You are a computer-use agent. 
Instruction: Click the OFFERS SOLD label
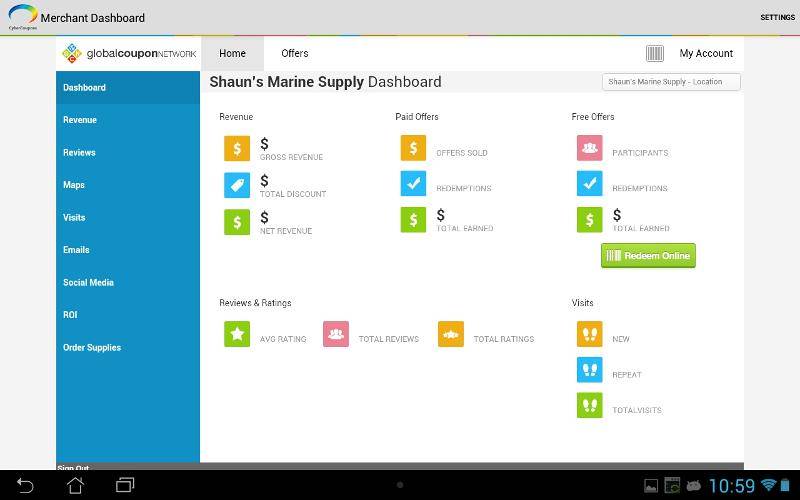point(462,153)
